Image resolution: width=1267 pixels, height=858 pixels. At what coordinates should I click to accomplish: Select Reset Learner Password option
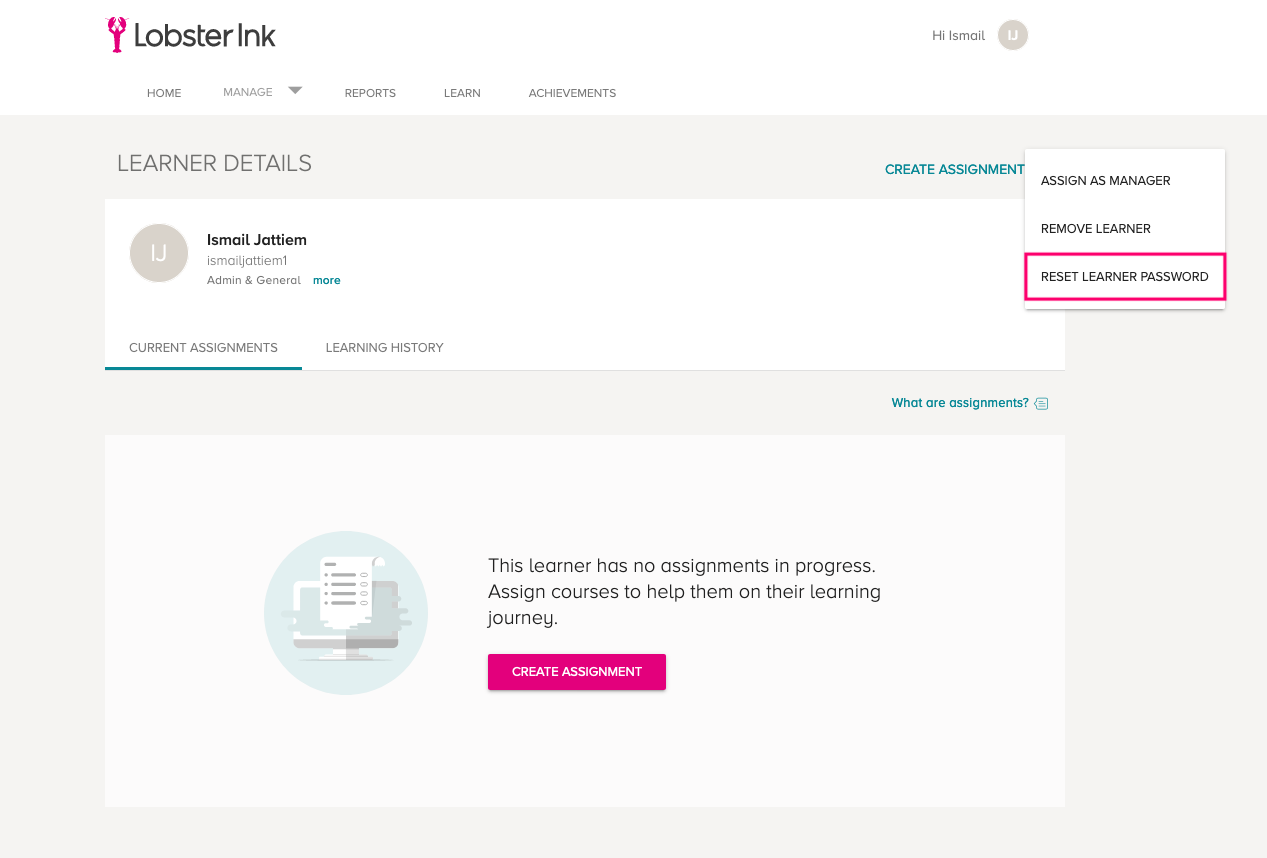tap(1125, 277)
